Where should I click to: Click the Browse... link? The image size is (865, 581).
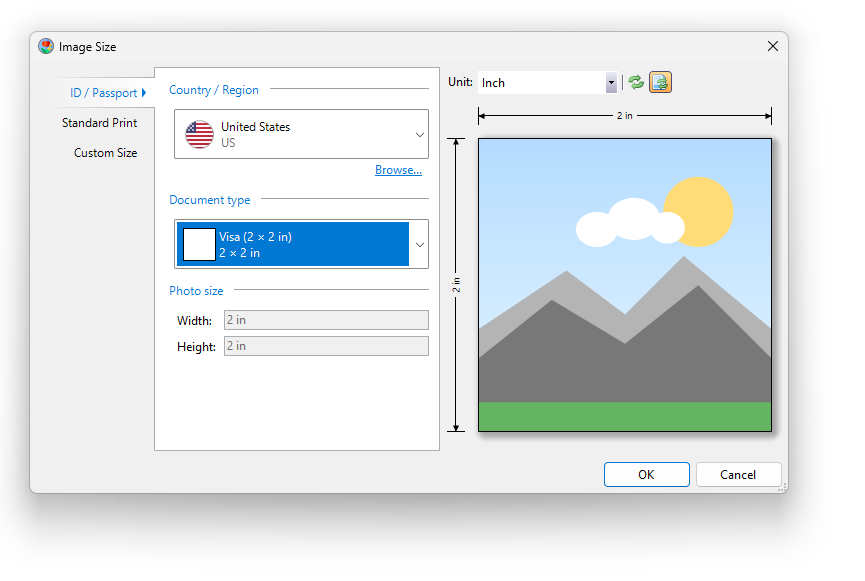pyautogui.click(x=398, y=170)
